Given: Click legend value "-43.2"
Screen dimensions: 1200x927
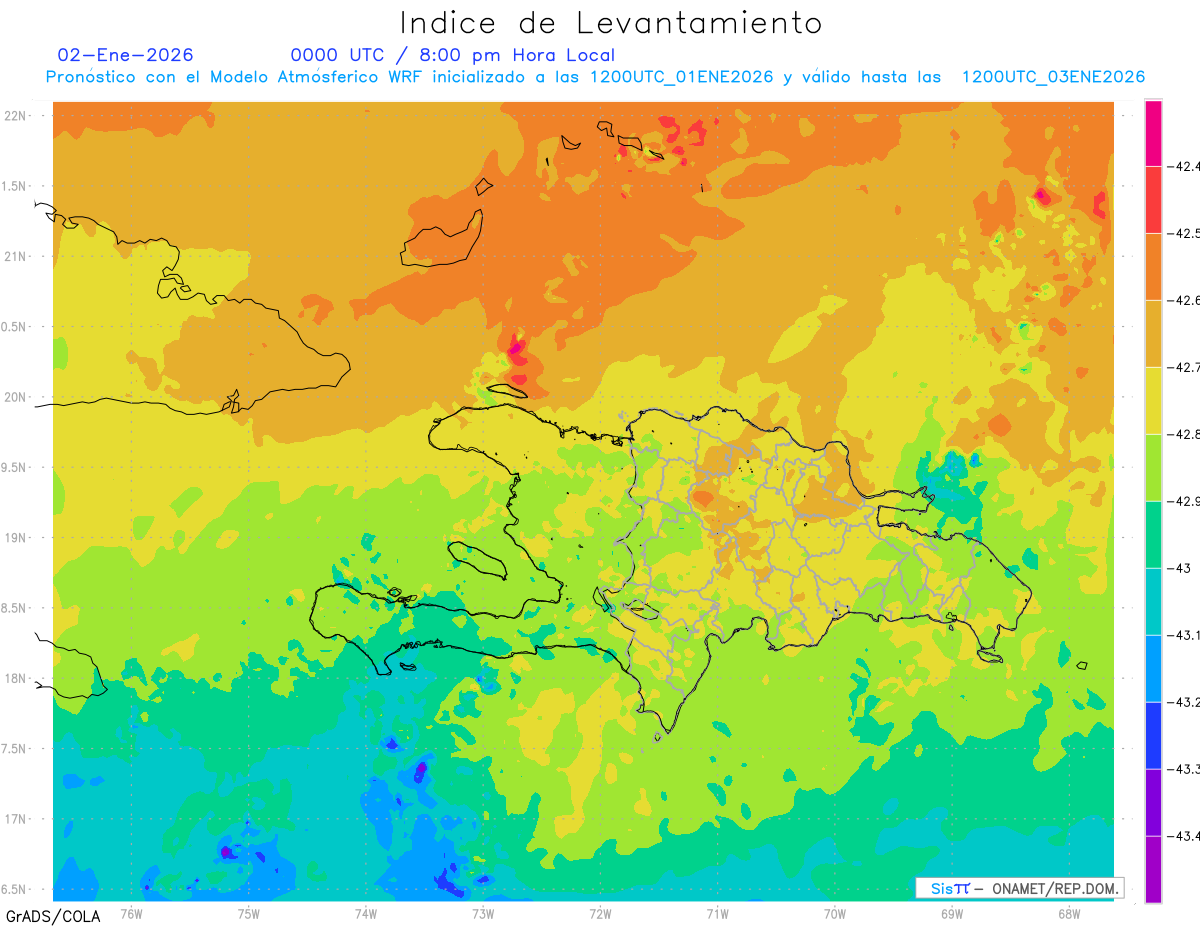Looking at the screenshot, I should tap(1186, 702).
